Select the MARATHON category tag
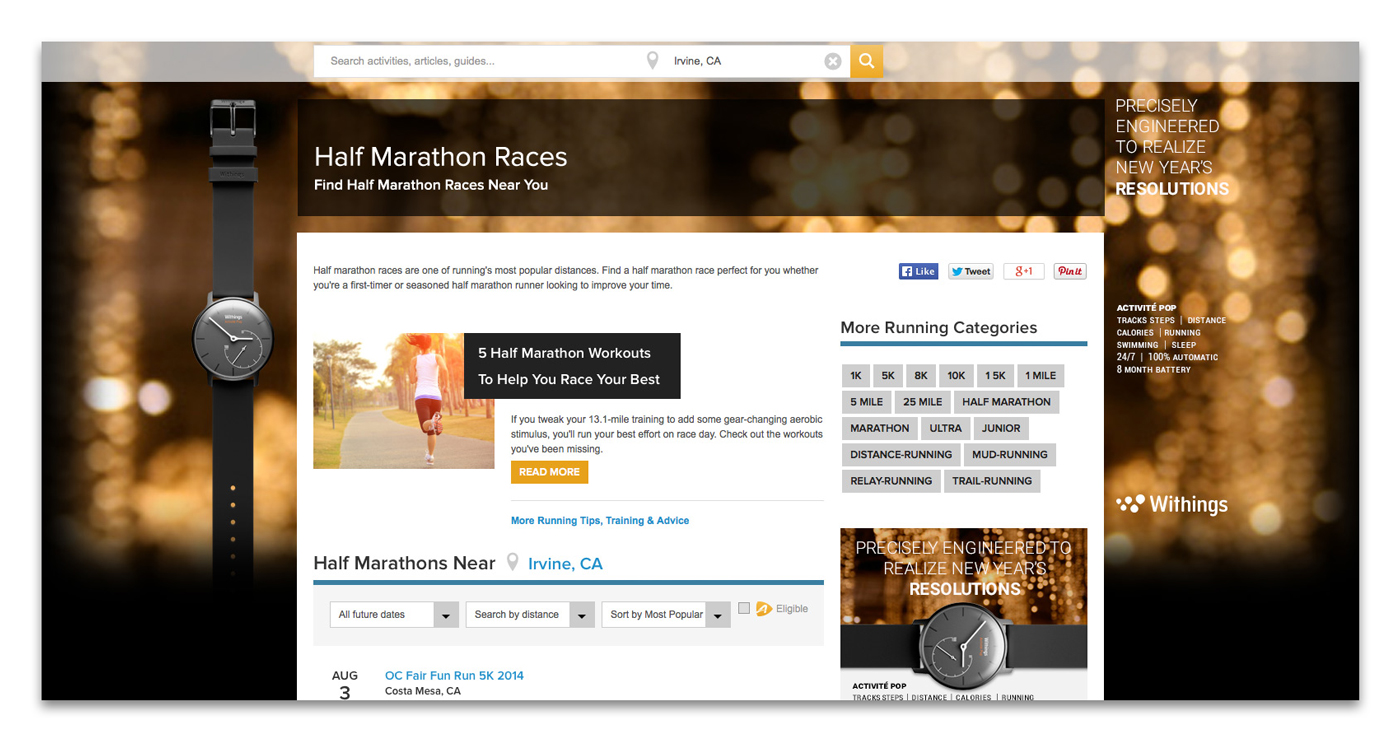 879,428
